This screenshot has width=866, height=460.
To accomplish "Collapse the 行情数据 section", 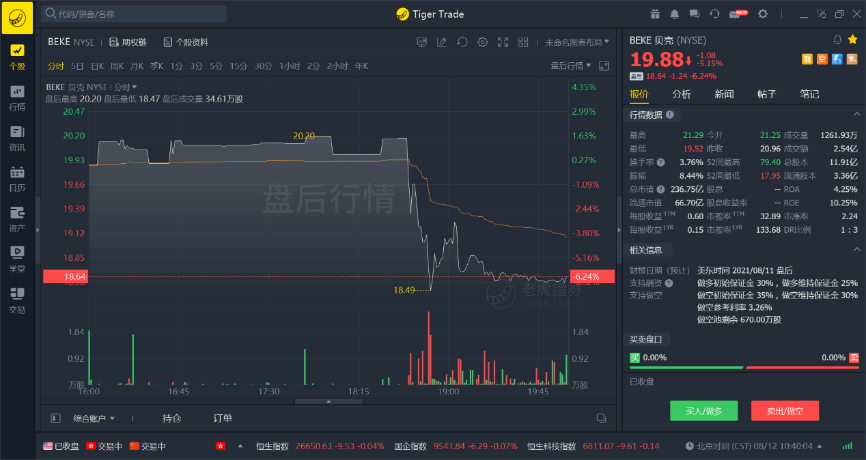I will tap(857, 114).
